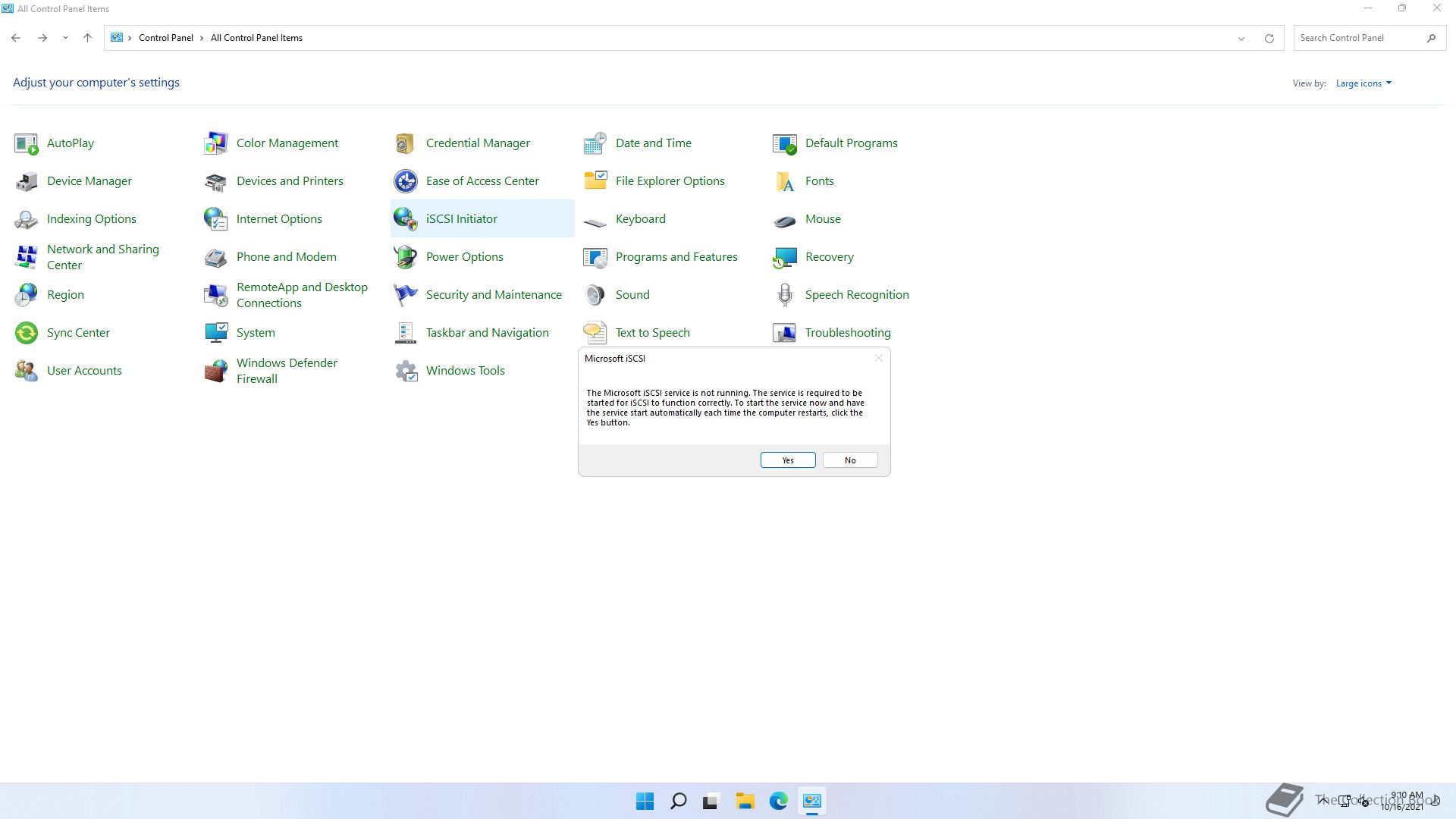Click the Keyboard link text

(x=640, y=219)
